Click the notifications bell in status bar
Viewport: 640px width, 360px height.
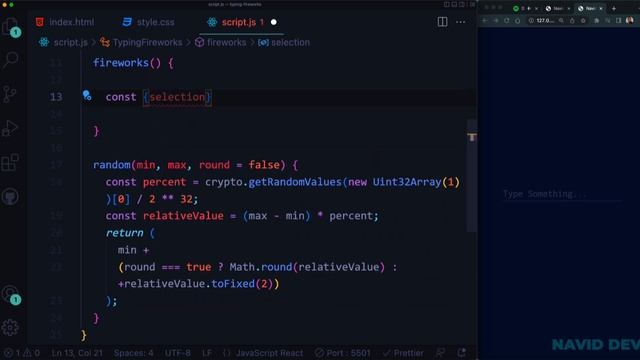pos(462,352)
